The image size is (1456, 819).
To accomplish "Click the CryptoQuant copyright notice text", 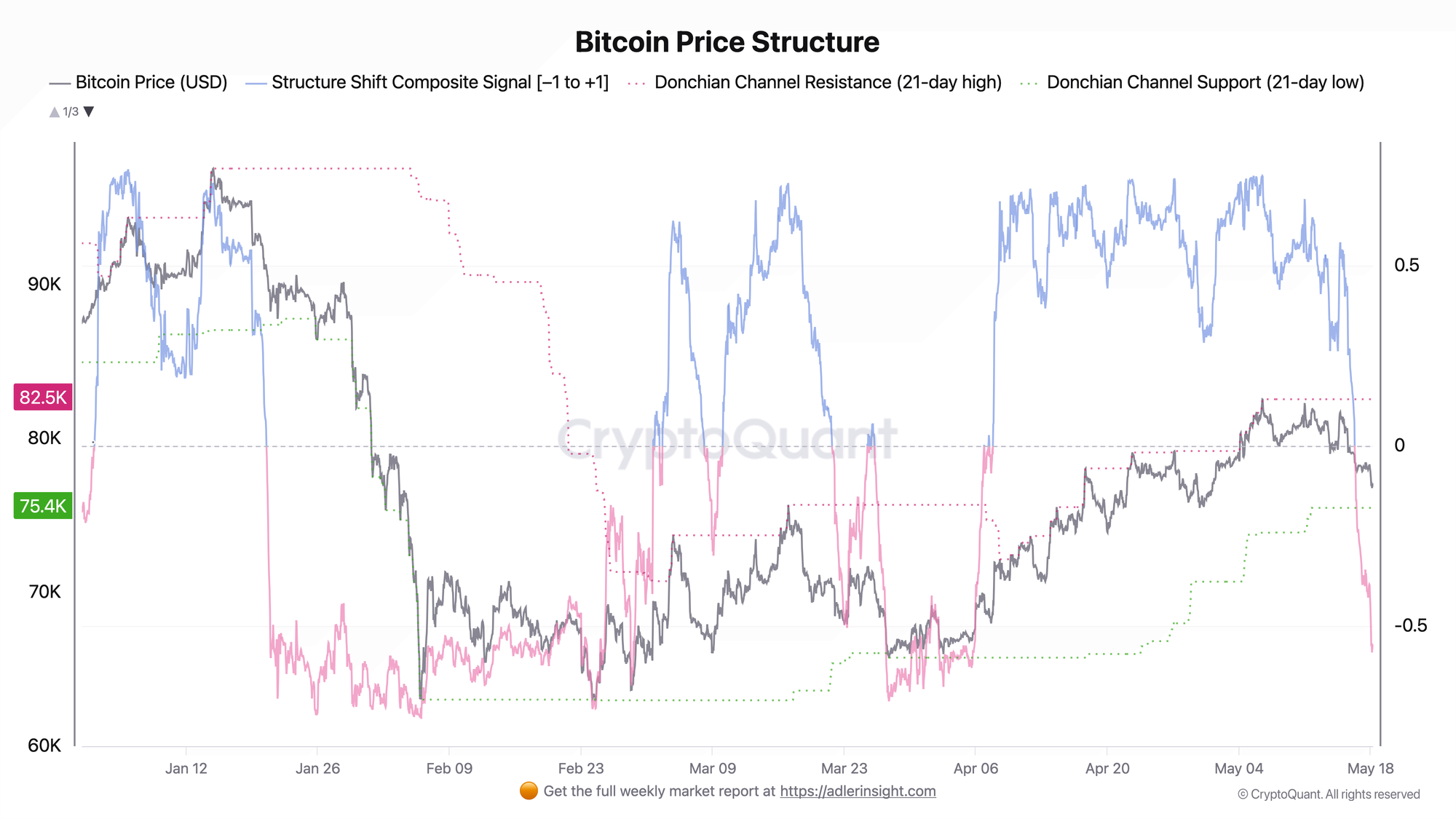I will [x=1329, y=794].
